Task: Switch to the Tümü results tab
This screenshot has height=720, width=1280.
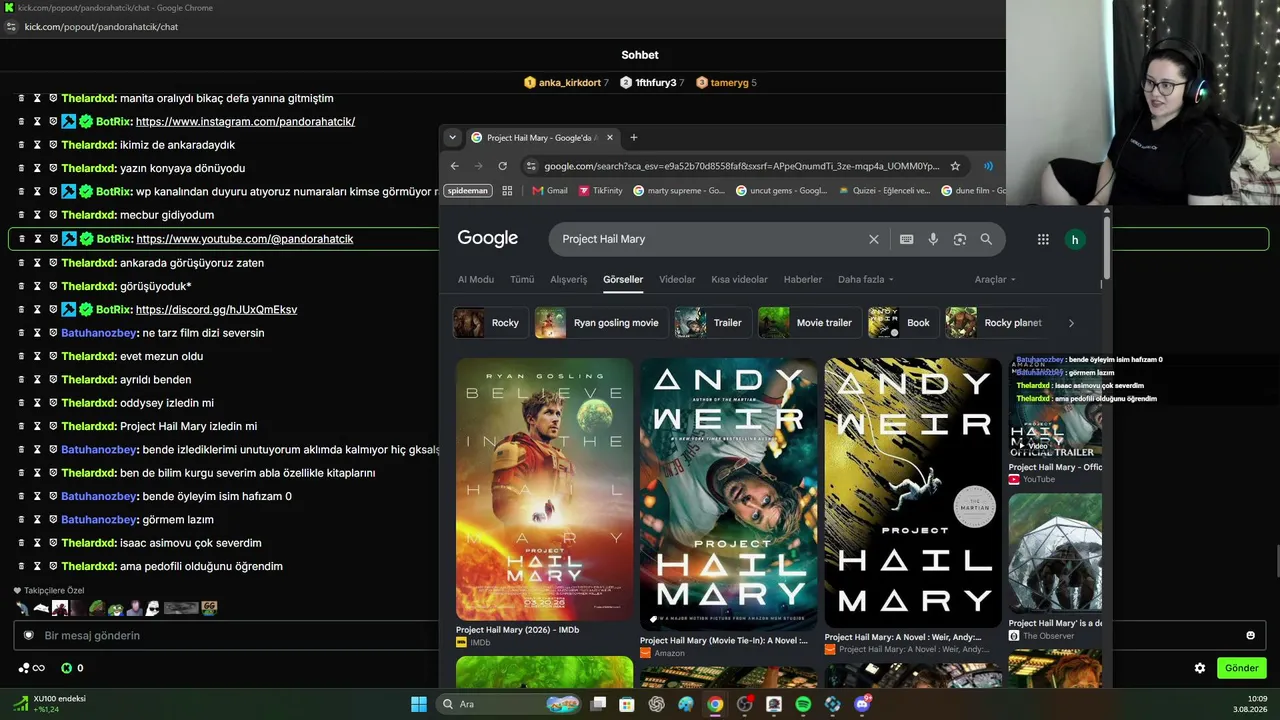Action: tap(522, 280)
